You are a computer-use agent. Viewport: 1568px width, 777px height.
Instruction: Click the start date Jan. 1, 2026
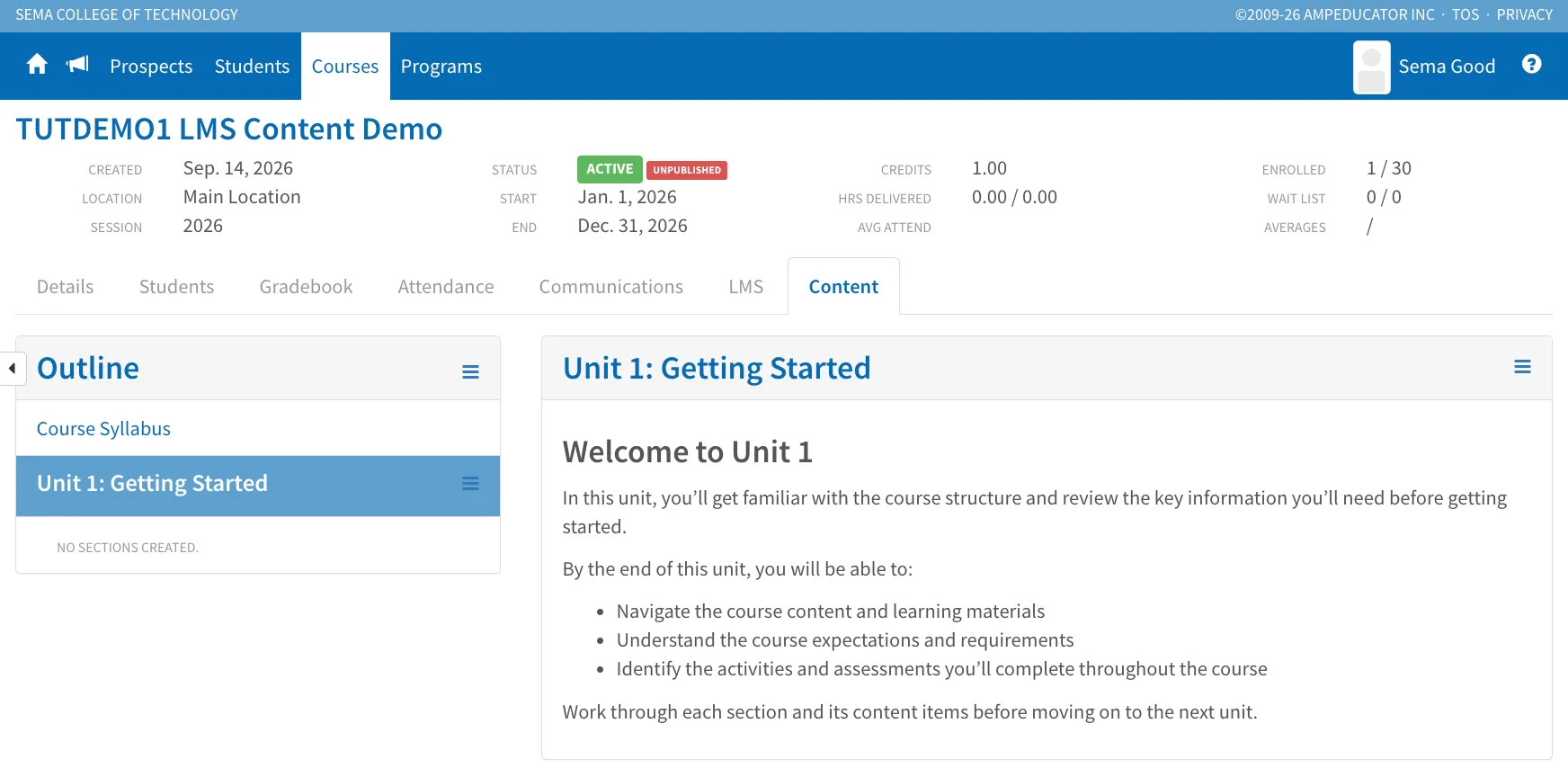coord(628,197)
